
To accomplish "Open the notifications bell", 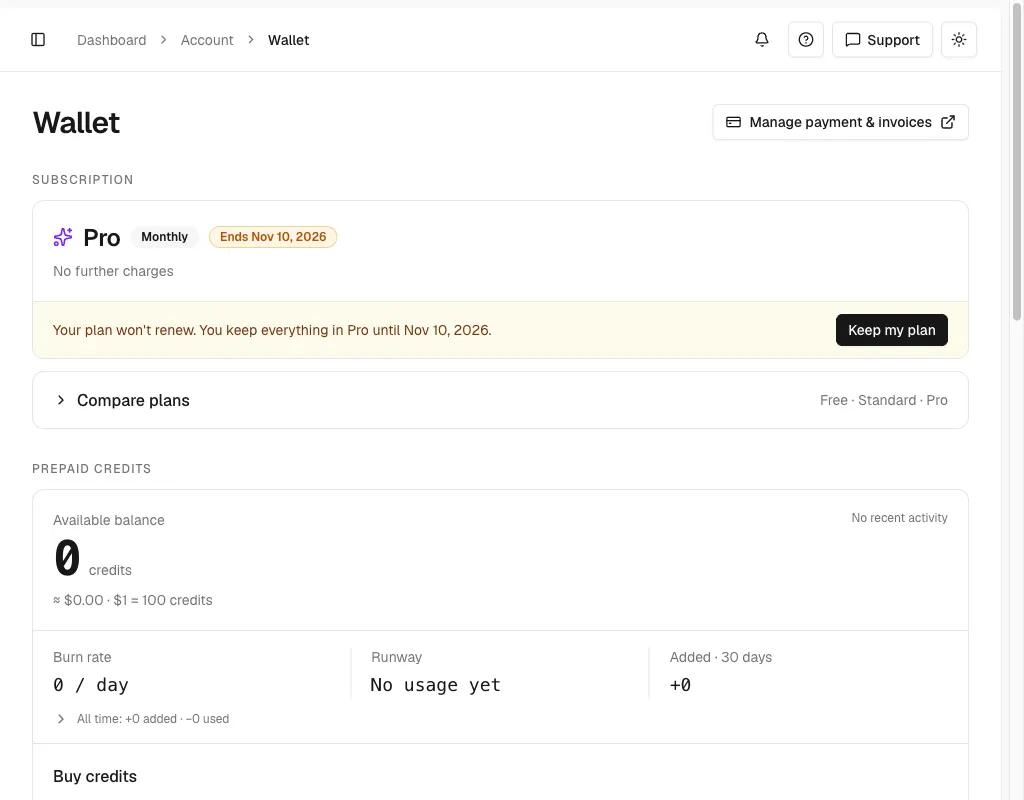I will tap(761, 40).
